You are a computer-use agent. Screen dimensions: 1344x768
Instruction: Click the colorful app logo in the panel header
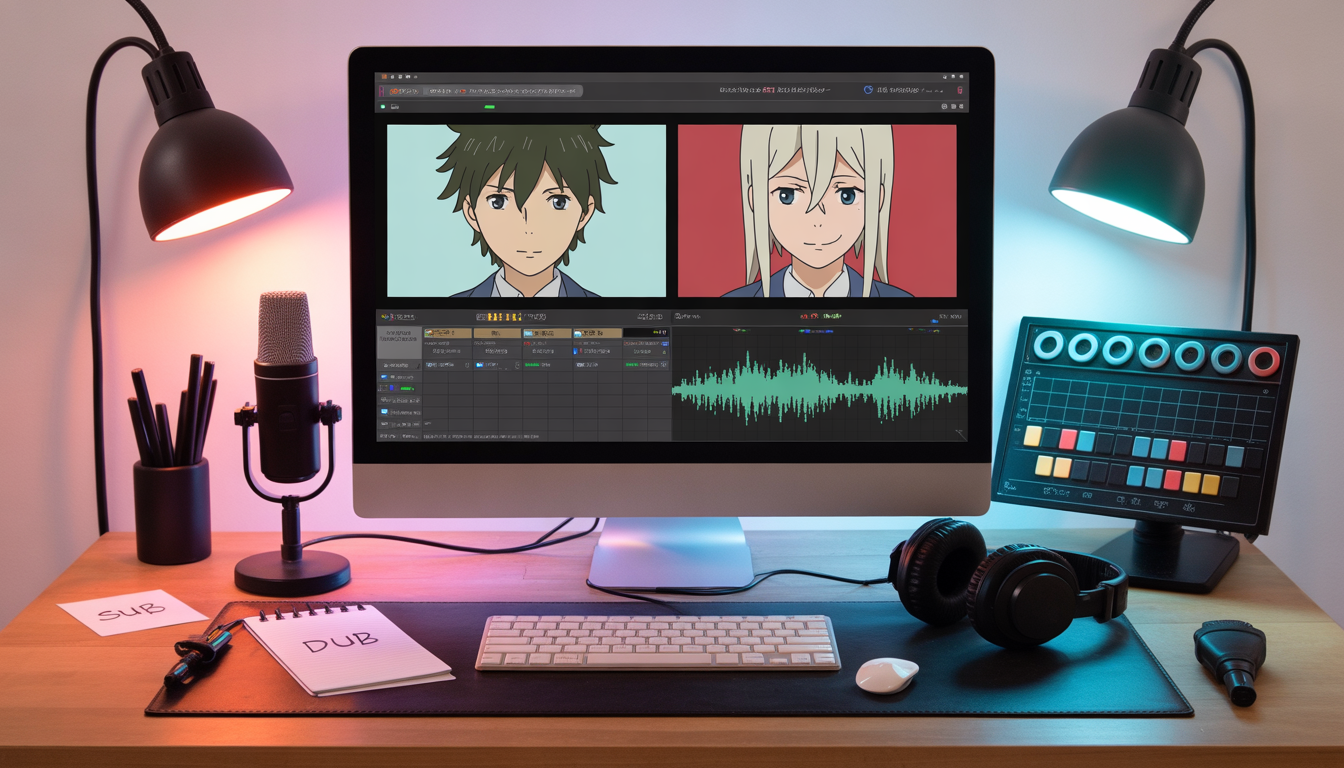[x=387, y=314]
